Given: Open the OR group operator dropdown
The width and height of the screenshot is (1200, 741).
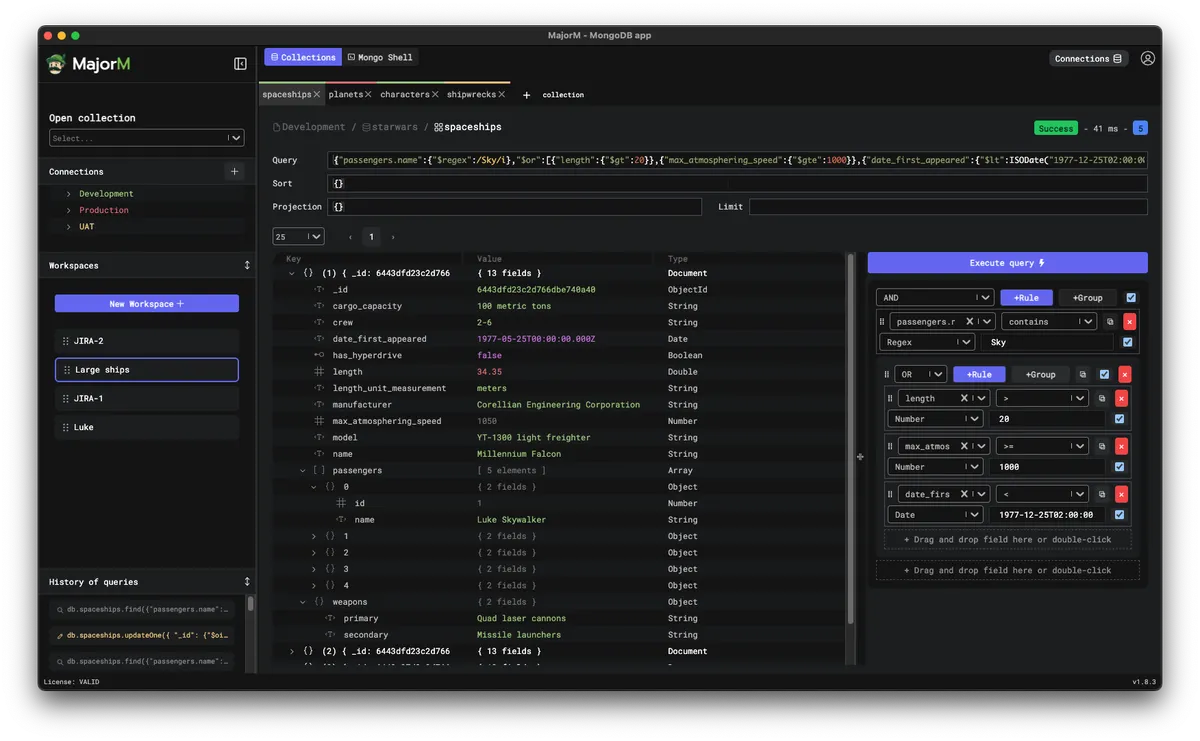Looking at the screenshot, I should pos(921,374).
